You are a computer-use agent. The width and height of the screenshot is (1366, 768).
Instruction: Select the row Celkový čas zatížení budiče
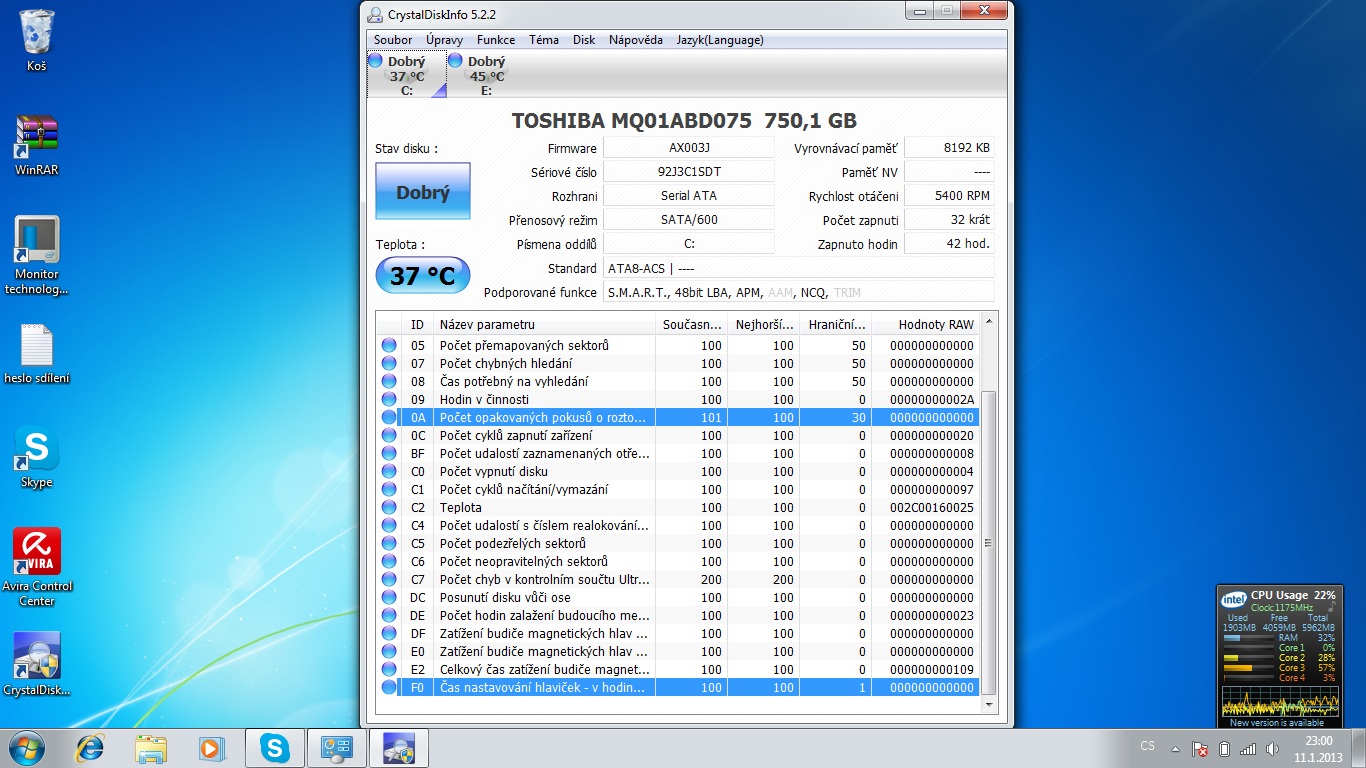[x=678, y=669]
